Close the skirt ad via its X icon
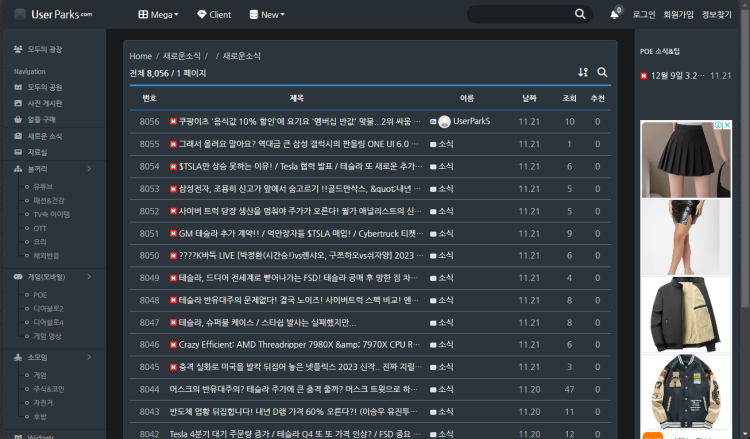 [x=727, y=126]
